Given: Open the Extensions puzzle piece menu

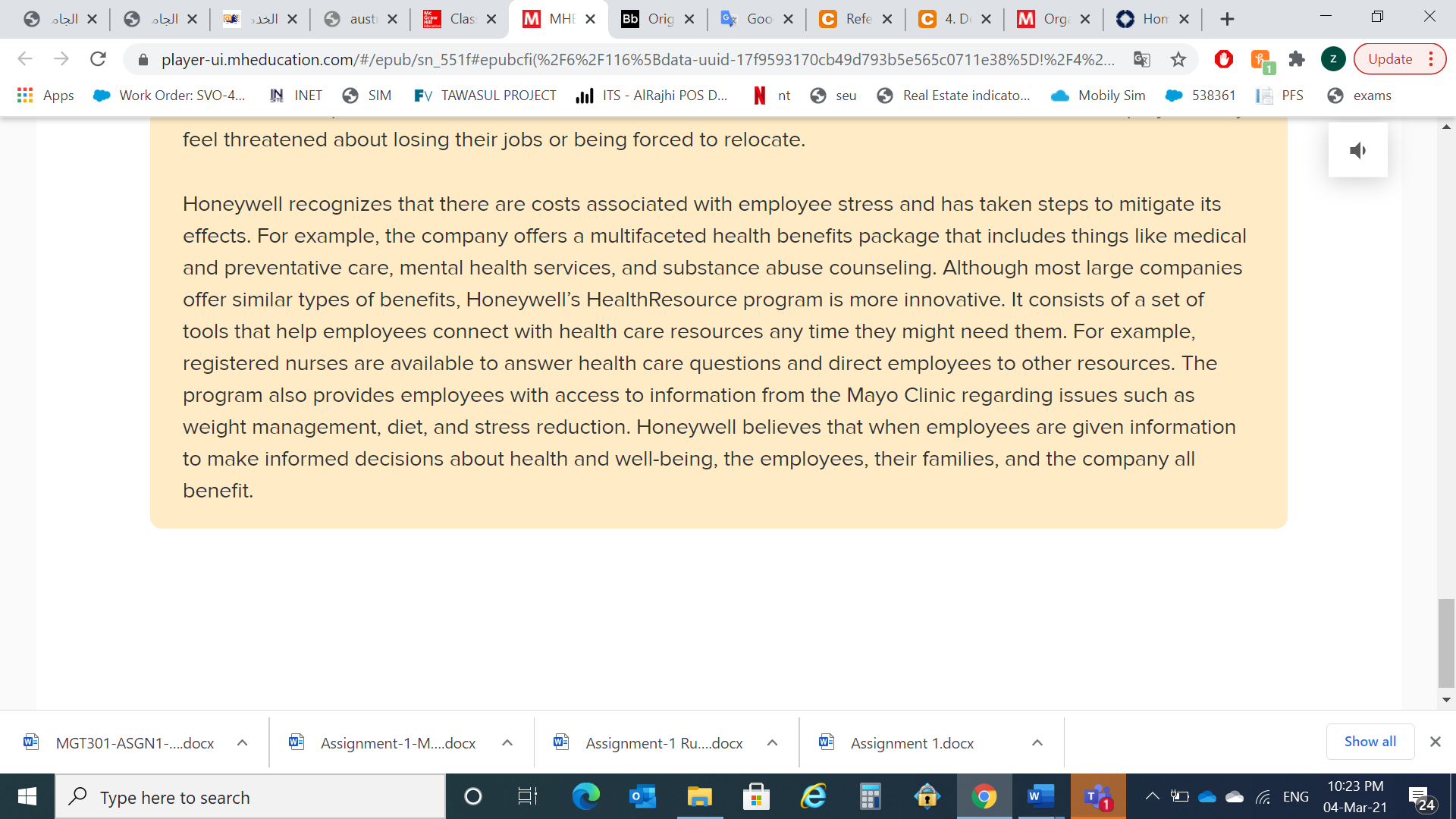Looking at the screenshot, I should point(1297,59).
